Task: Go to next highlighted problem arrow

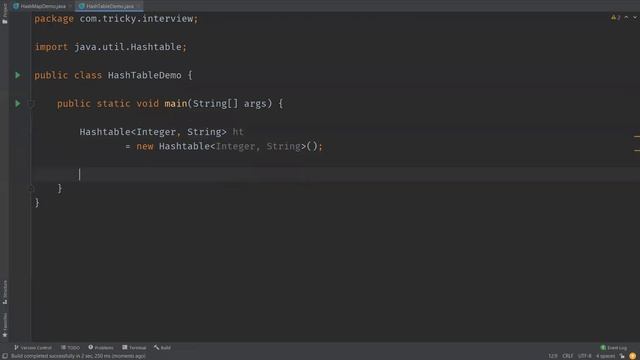Action: click(635, 18)
